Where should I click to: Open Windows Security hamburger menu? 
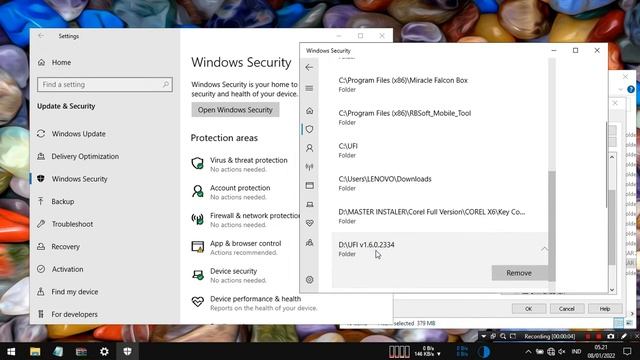click(x=309, y=88)
